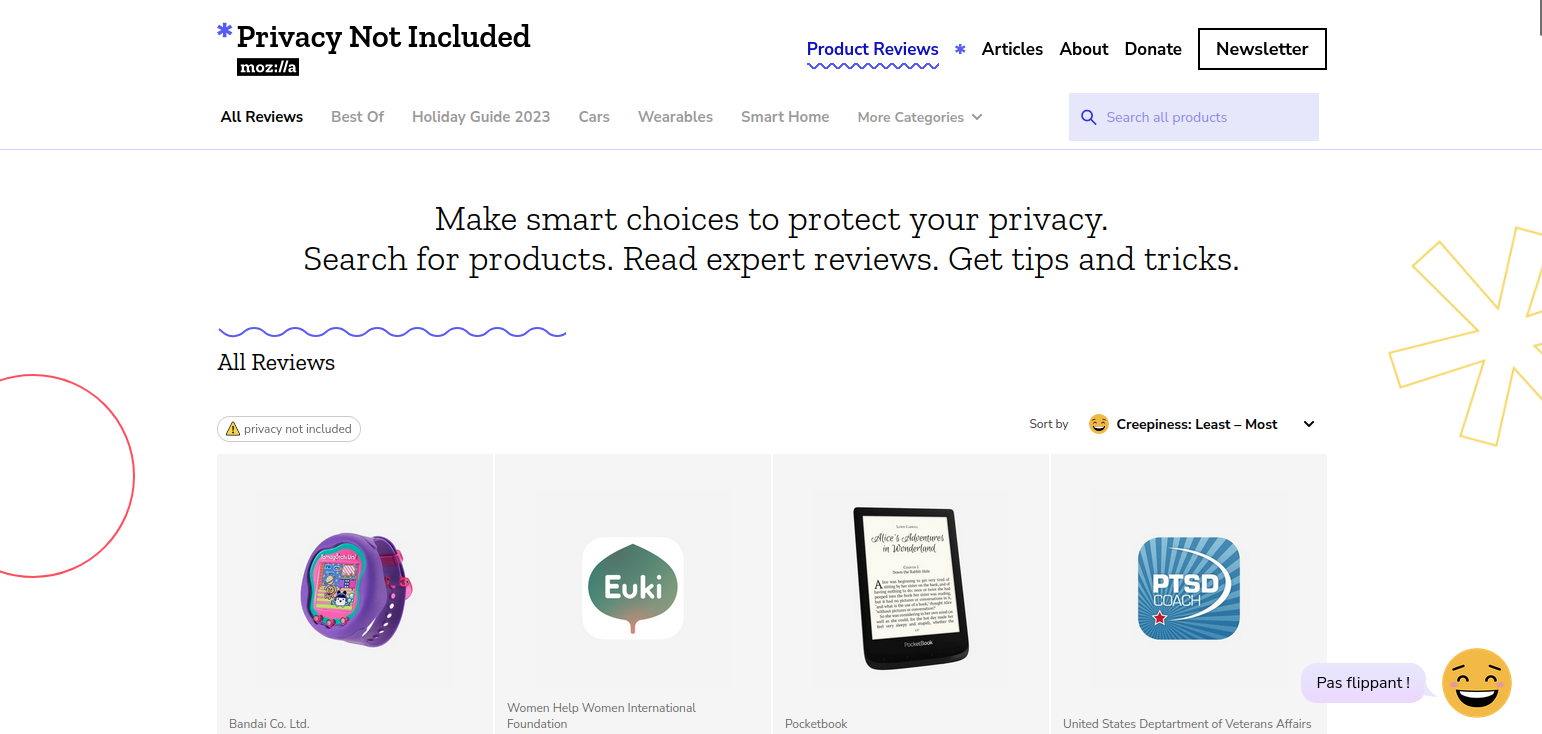
Task: Toggle the privacy not included filter
Action: click(x=289, y=429)
